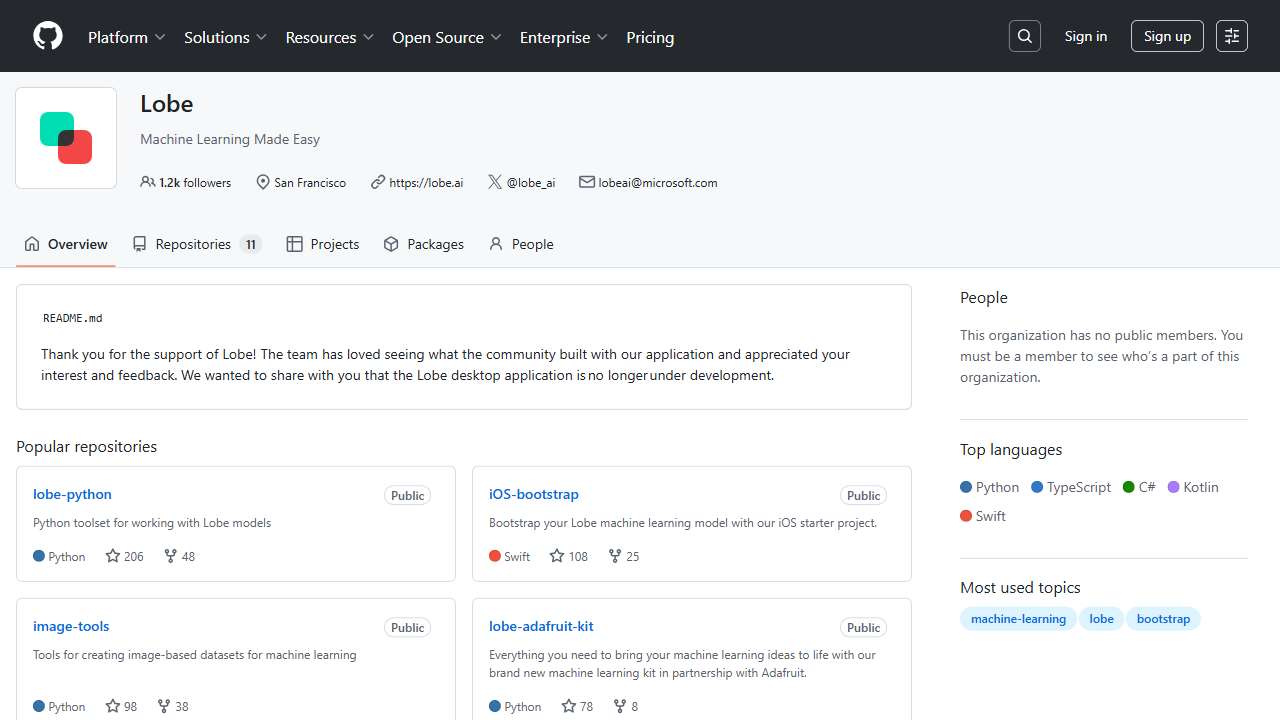Click the star count on lobe-python
Viewport: 1280px width, 720px height.
tap(125, 556)
